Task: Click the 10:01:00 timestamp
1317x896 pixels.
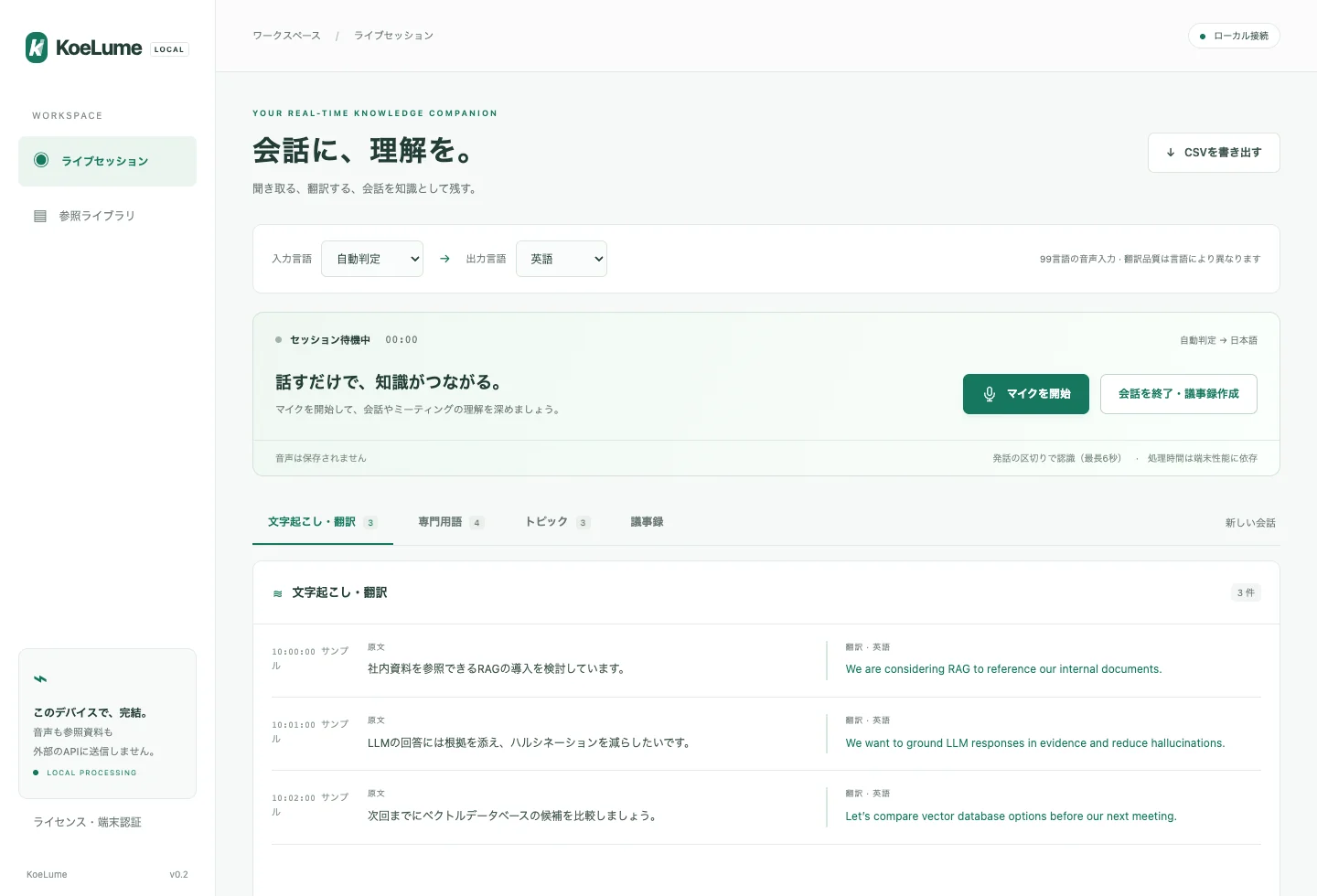Action: coord(294,725)
